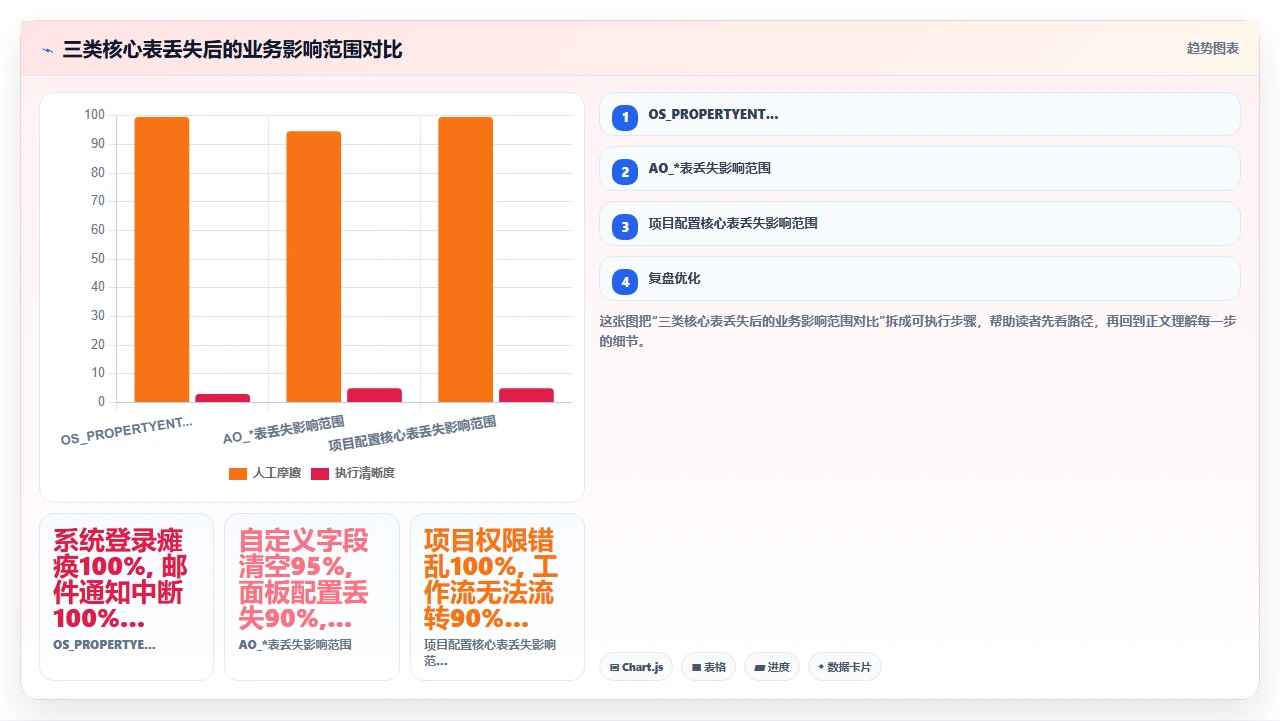Click the 项目配置核心表丢失影响范... caption in third card
The image size is (1280, 721).
pyautogui.click(x=490, y=653)
